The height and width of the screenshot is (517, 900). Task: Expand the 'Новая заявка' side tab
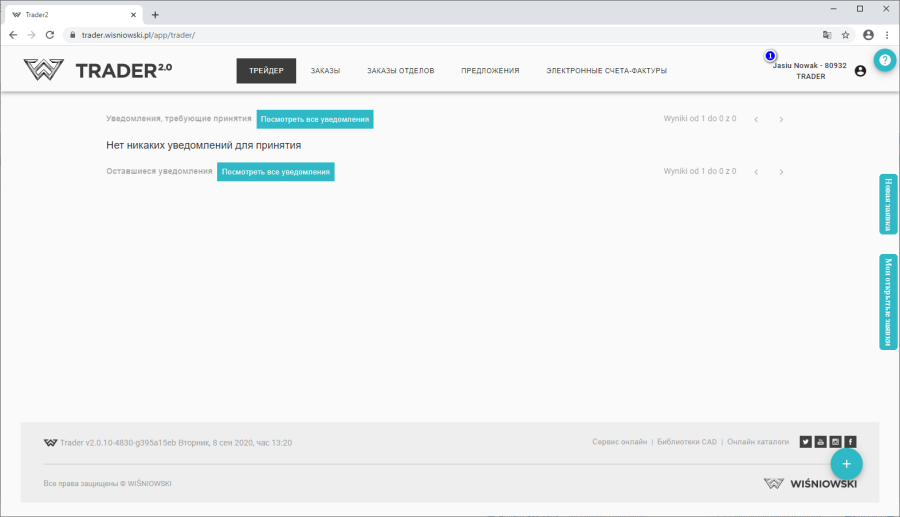[x=888, y=204]
